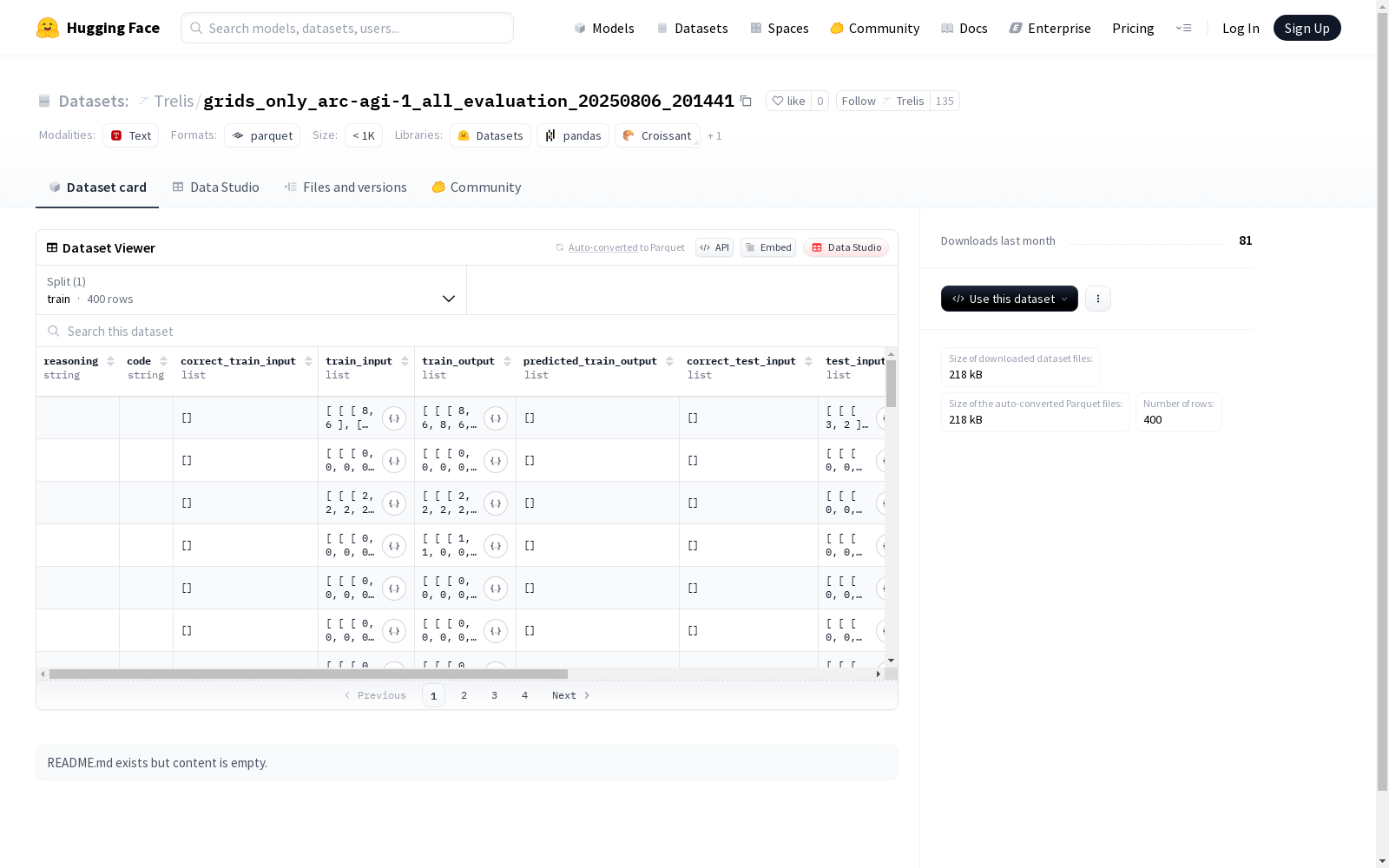This screenshot has height=868, width=1389.
Task: Click the Log In link
Action: (1241, 28)
